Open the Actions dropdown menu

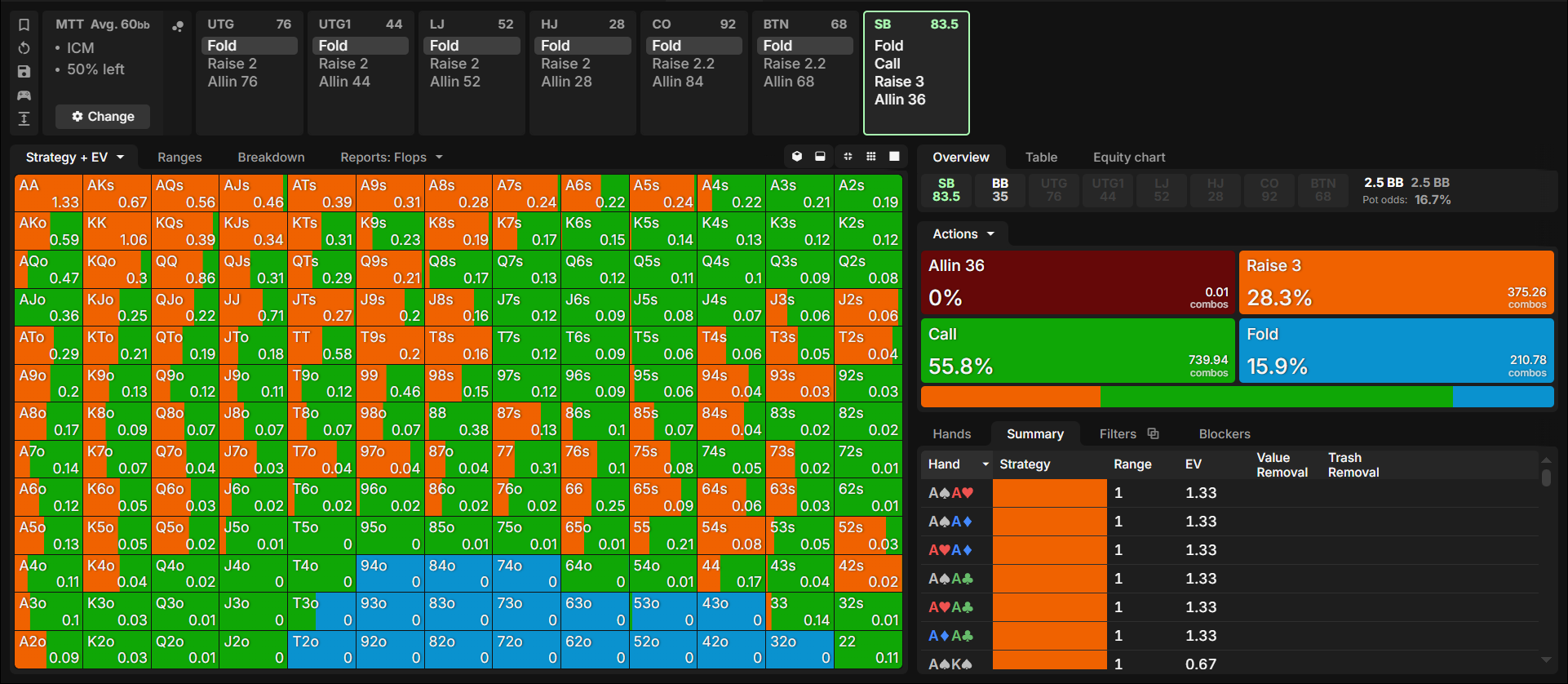963,234
